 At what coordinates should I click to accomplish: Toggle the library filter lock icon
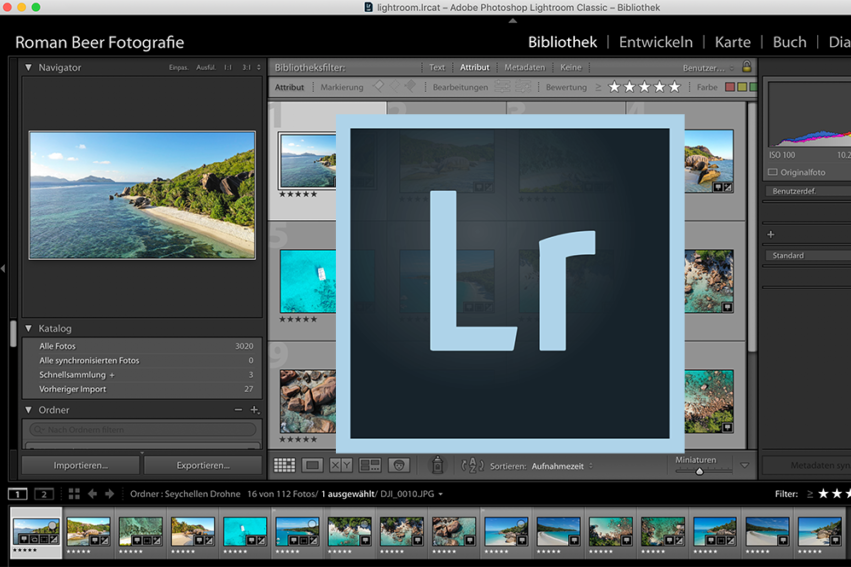(x=747, y=67)
